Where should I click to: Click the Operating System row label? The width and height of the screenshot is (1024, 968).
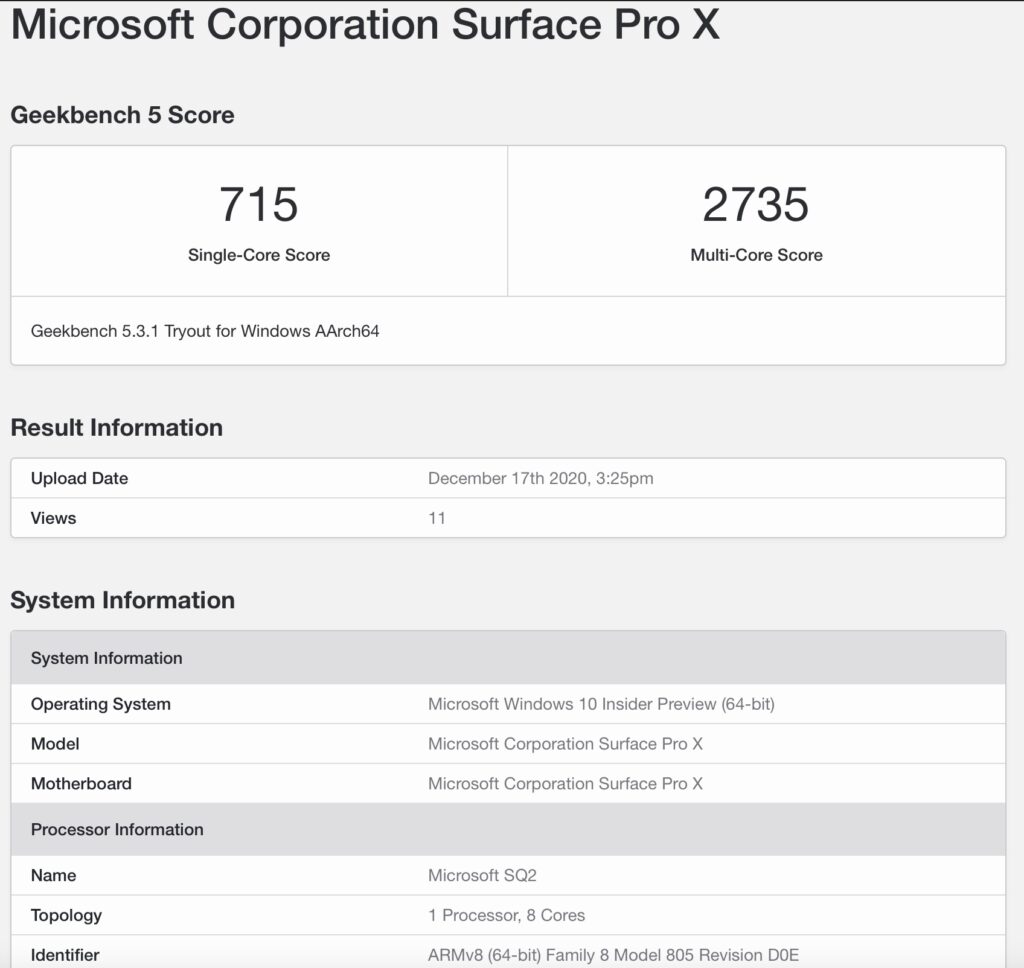coord(101,704)
